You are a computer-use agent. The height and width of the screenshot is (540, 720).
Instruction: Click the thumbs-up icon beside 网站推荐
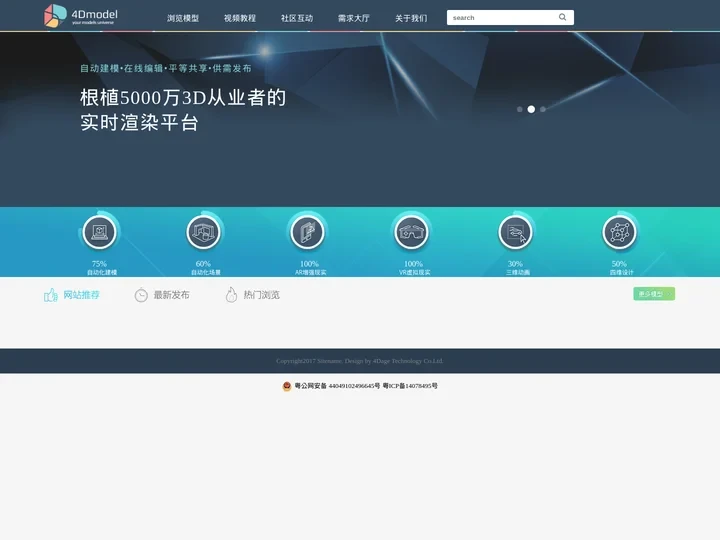click(51, 295)
